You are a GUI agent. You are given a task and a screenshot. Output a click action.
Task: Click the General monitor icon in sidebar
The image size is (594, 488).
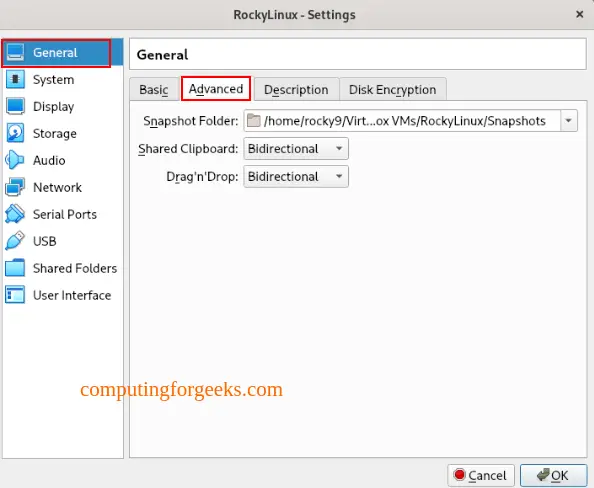click(15, 52)
